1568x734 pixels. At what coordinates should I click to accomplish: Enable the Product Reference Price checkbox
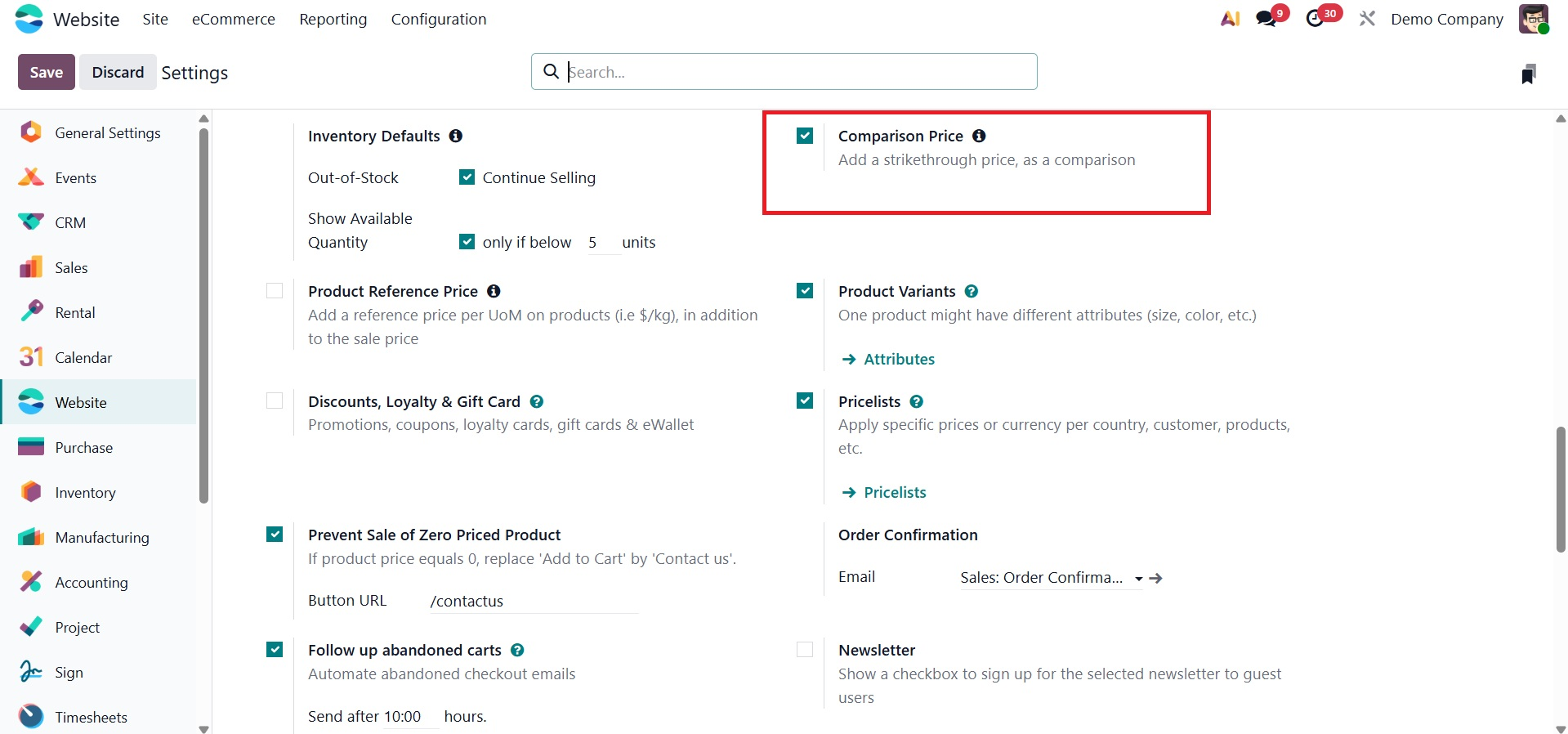pyautogui.click(x=275, y=291)
